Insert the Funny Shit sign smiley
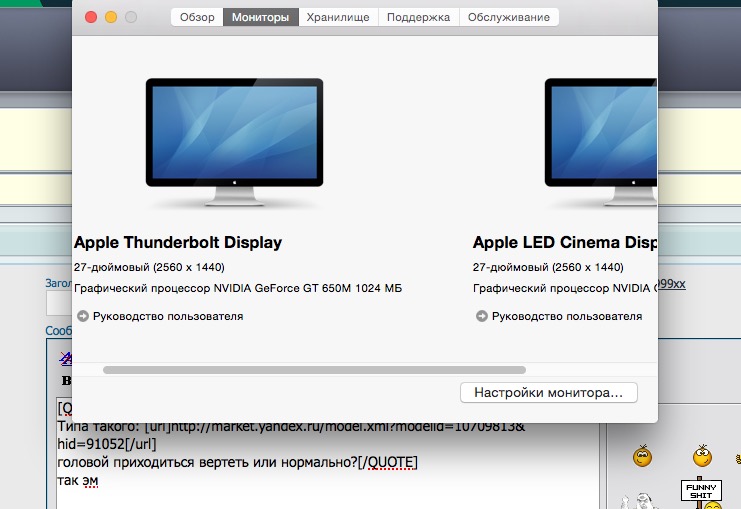 click(x=703, y=494)
